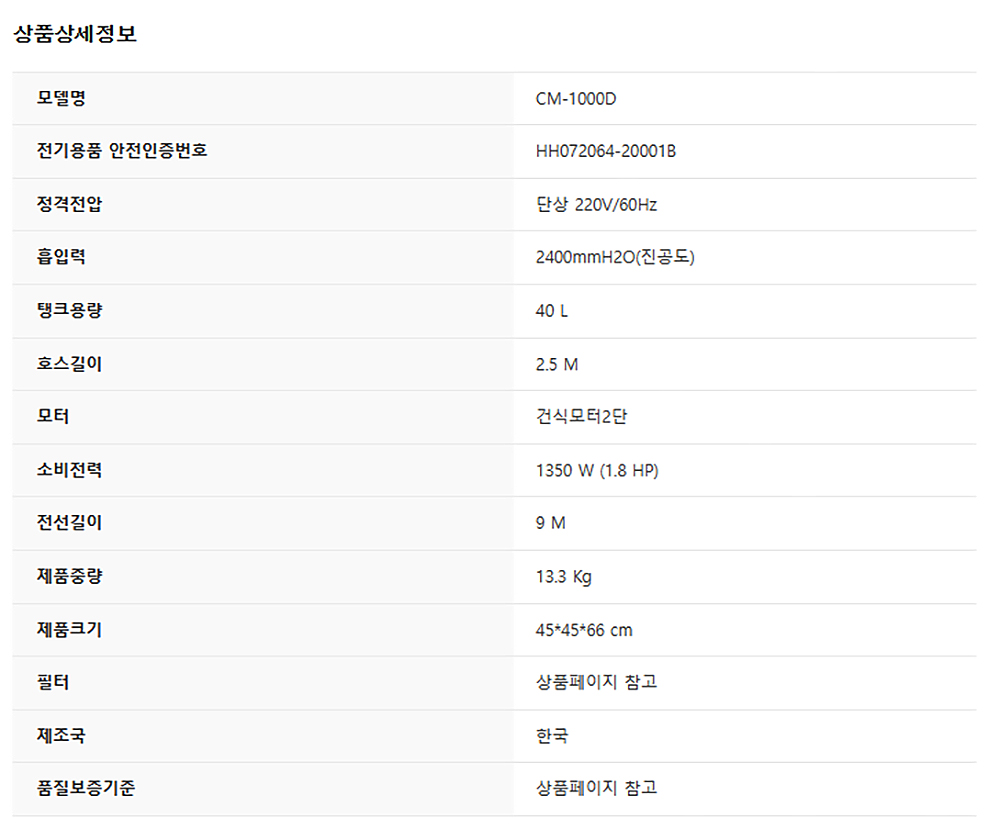Viewport: 1000px width, 829px height.
Task: Click the 제품중량 value 13.3 Kg
Action: point(564,577)
